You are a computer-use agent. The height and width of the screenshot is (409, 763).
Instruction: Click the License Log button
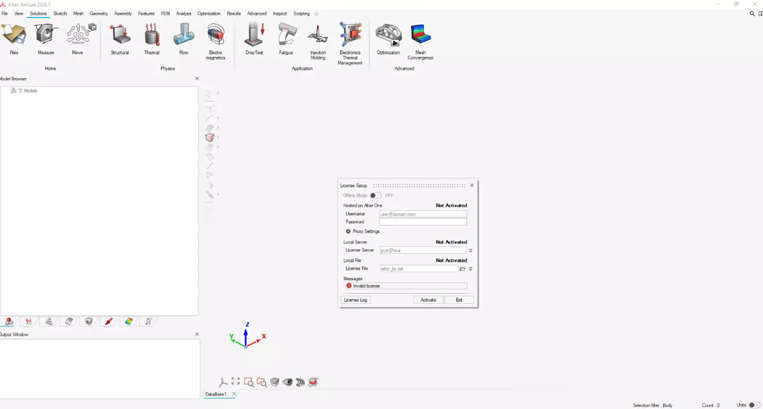pyautogui.click(x=356, y=300)
